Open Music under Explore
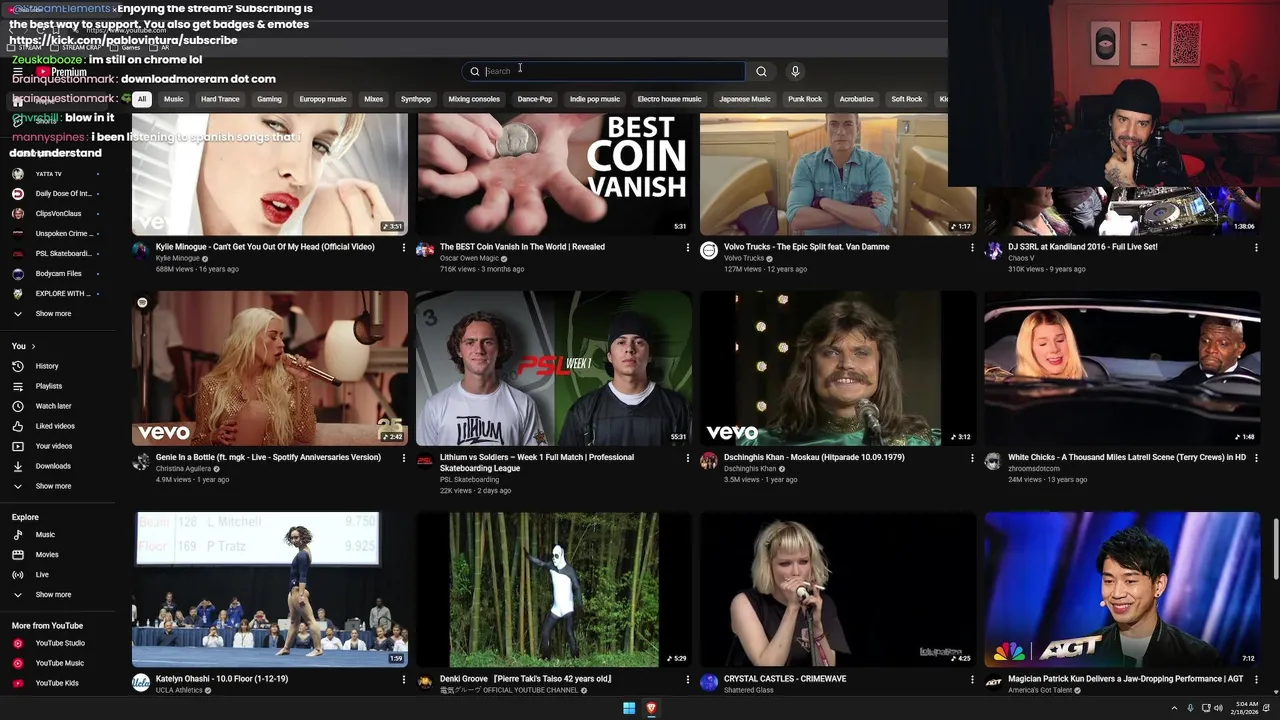This screenshot has height=720, width=1280. click(45, 535)
